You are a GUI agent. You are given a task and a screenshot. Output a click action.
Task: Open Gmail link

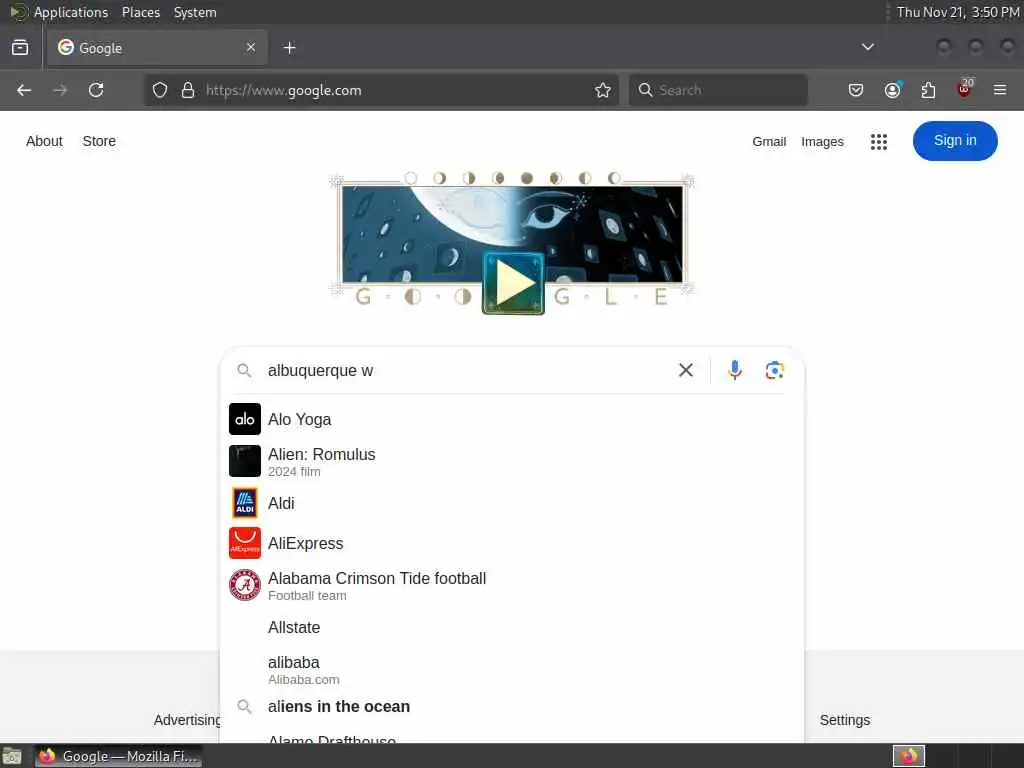769,142
